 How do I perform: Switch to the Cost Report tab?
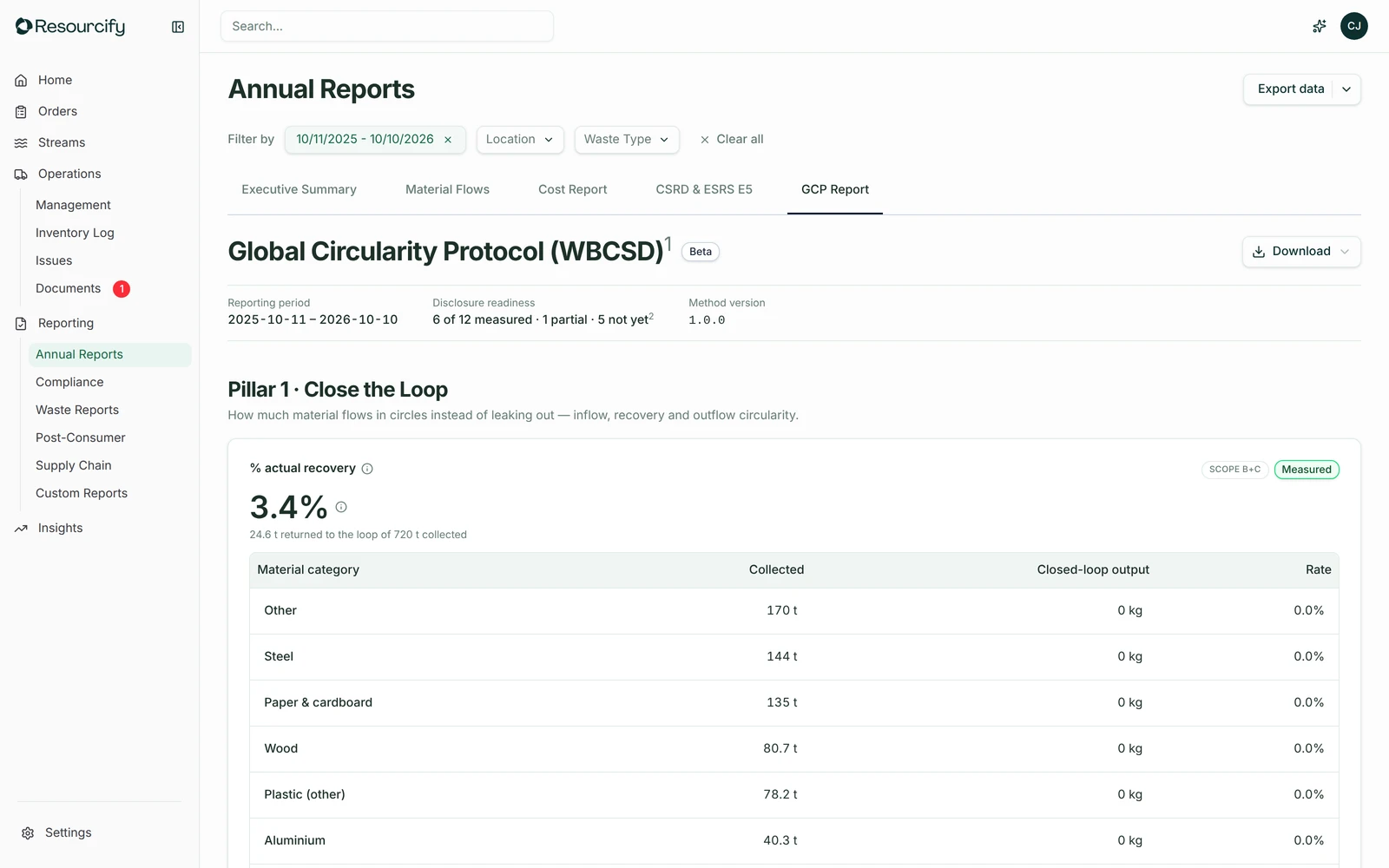click(x=572, y=189)
